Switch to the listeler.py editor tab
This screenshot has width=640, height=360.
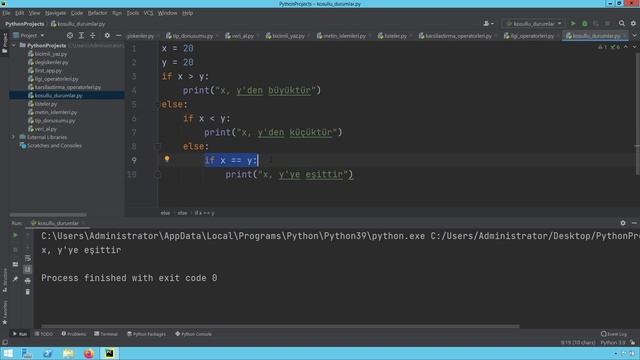[393, 36]
